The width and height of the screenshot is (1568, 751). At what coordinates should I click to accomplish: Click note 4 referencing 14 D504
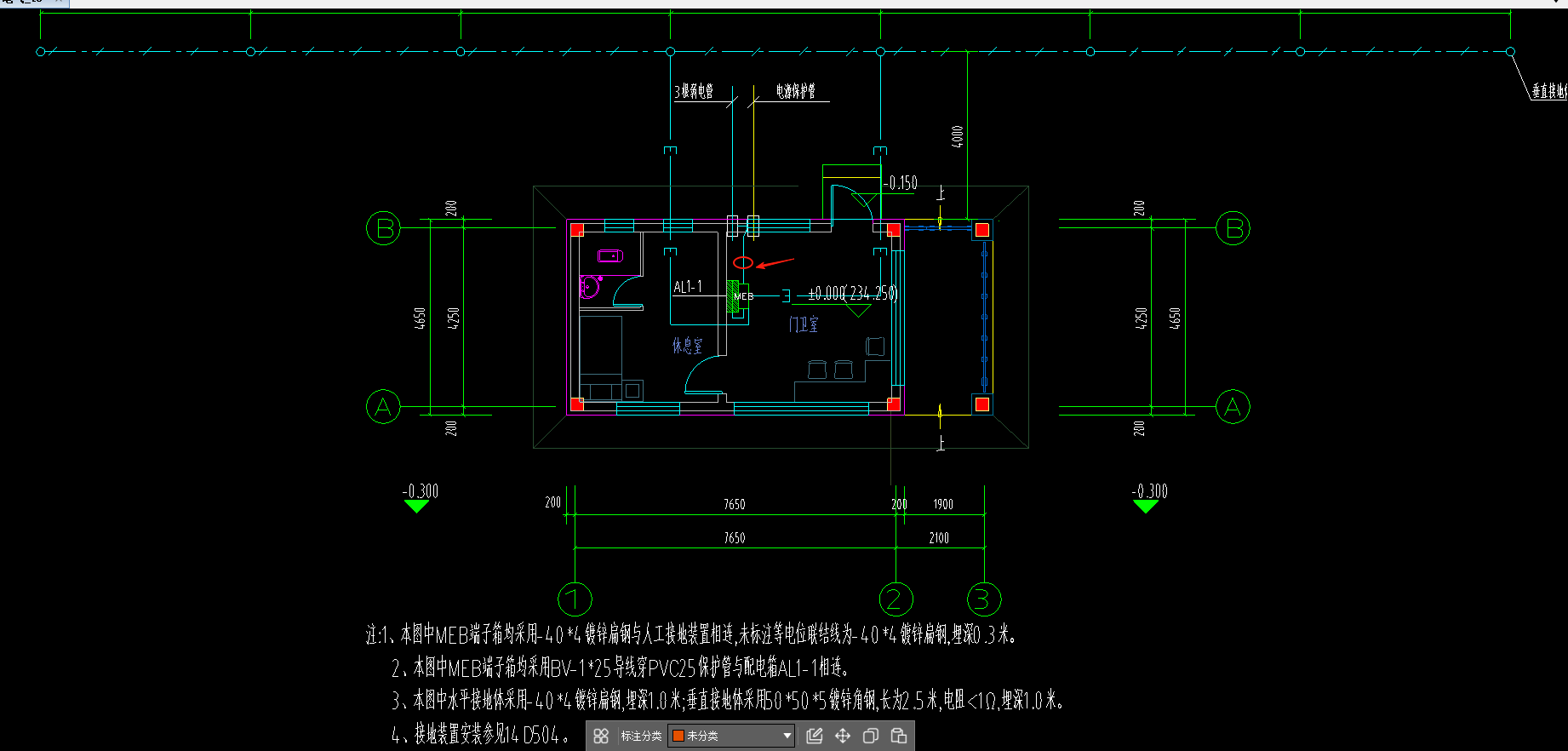click(480, 734)
